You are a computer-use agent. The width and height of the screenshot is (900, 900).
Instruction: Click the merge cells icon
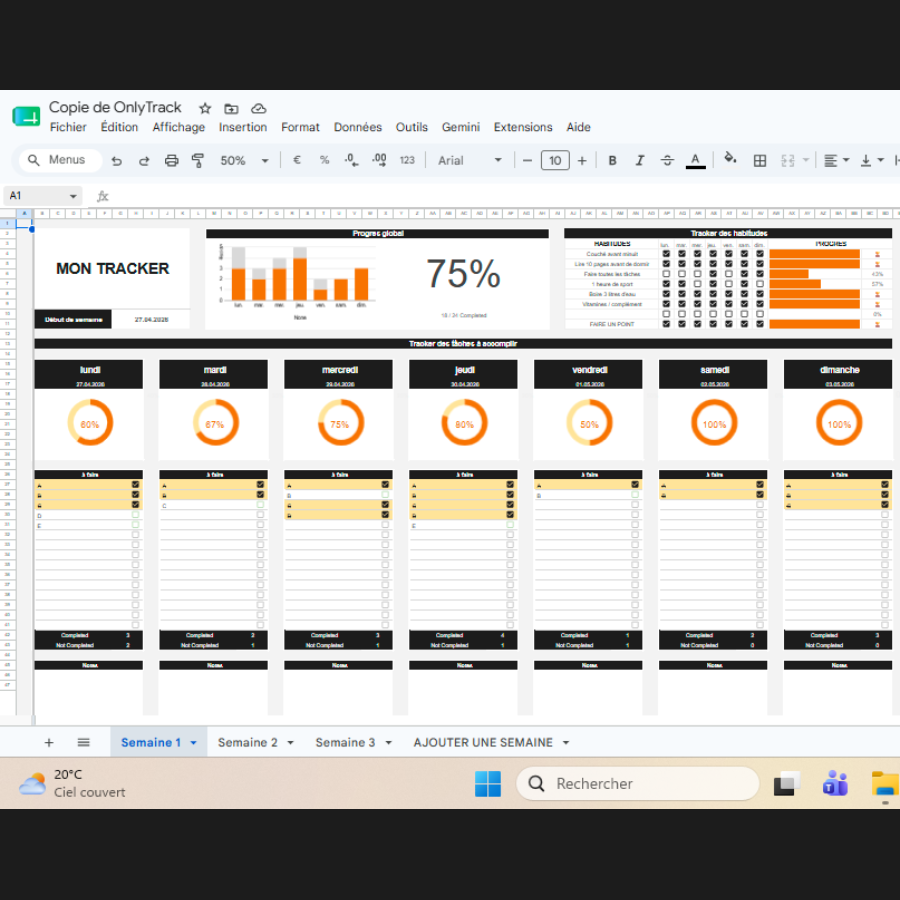pyautogui.click(x=788, y=161)
